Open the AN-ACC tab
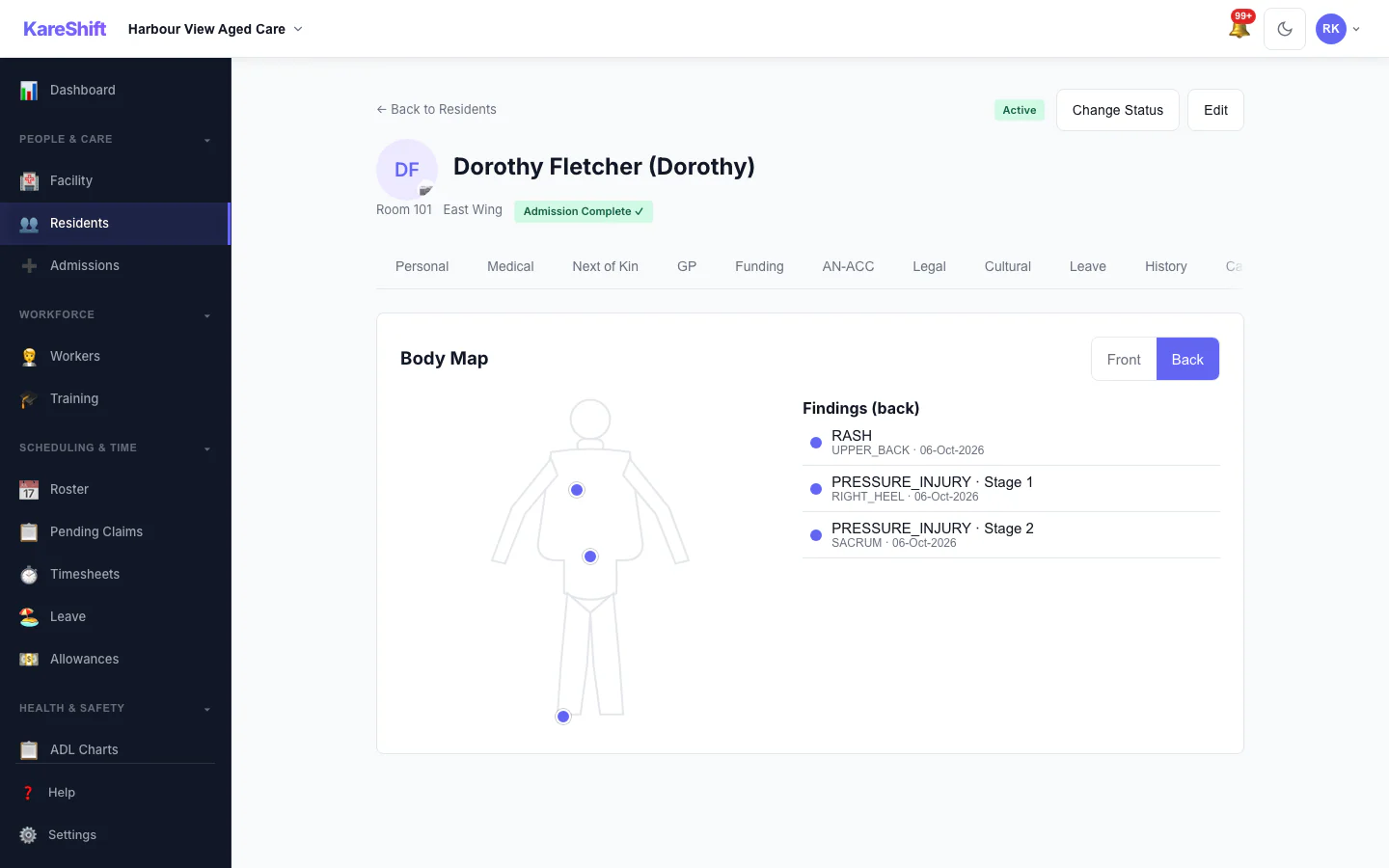 pyautogui.click(x=848, y=266)
